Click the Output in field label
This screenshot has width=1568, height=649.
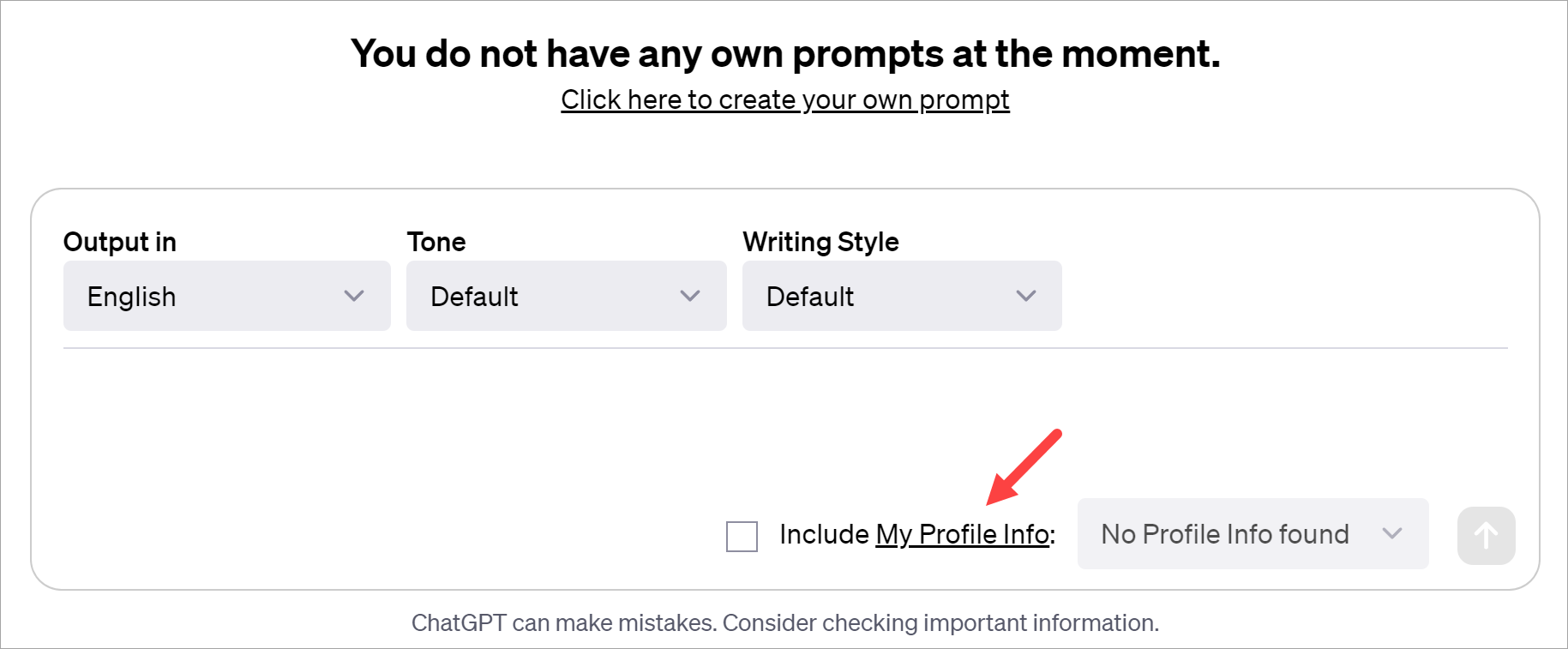click(x=119, y=242)
